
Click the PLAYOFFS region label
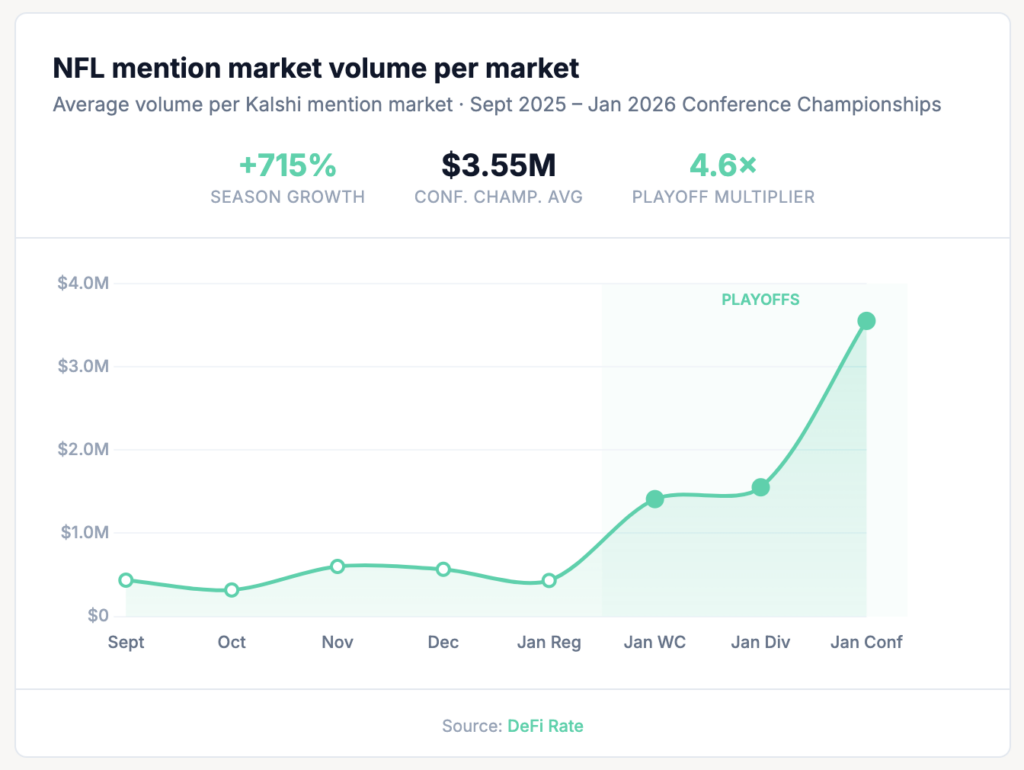pos(760,299)
